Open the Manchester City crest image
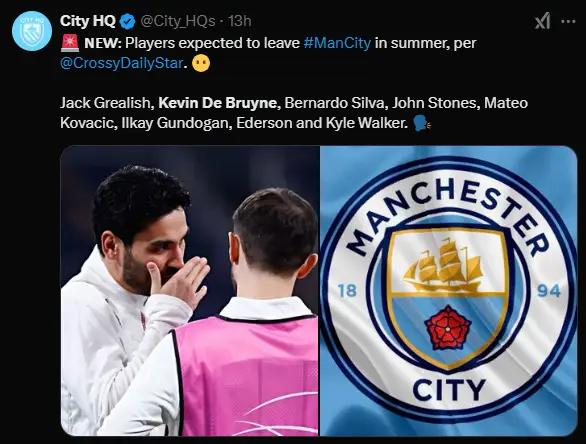 click(448, 290)
